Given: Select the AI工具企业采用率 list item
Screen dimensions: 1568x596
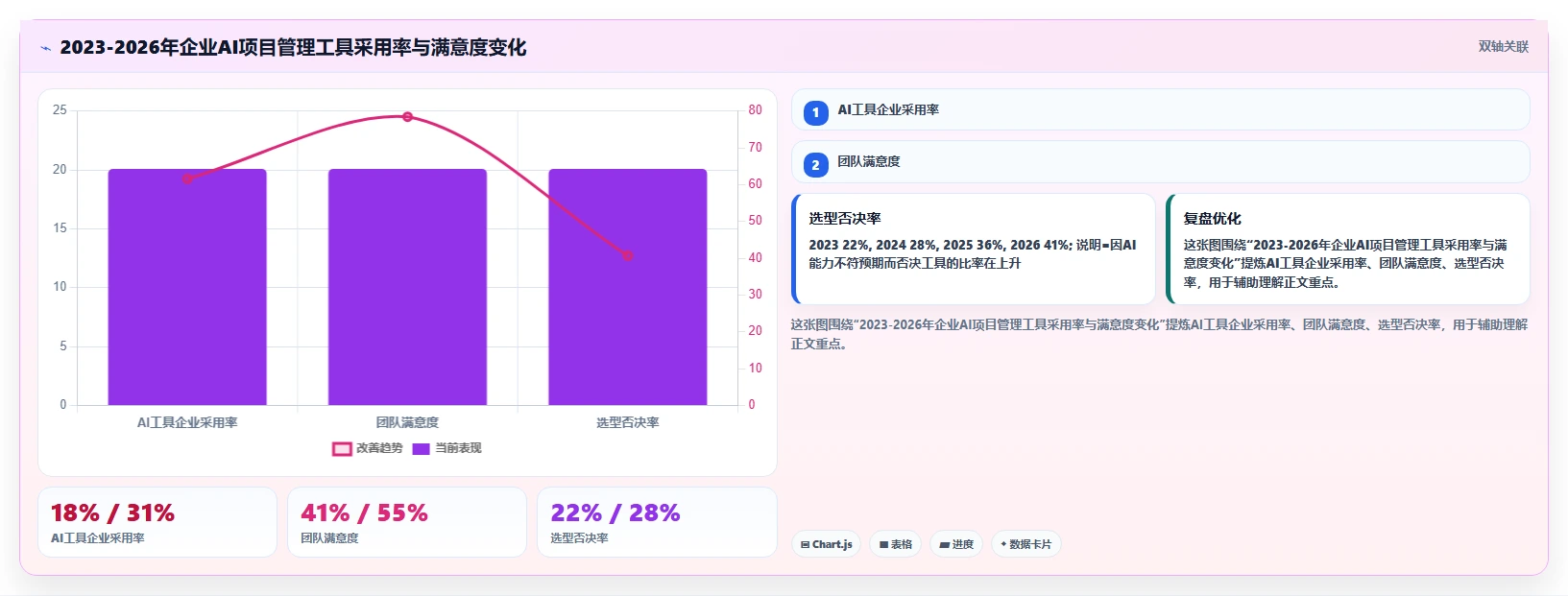Looking at the screenshot, I should coord(1160,109).
